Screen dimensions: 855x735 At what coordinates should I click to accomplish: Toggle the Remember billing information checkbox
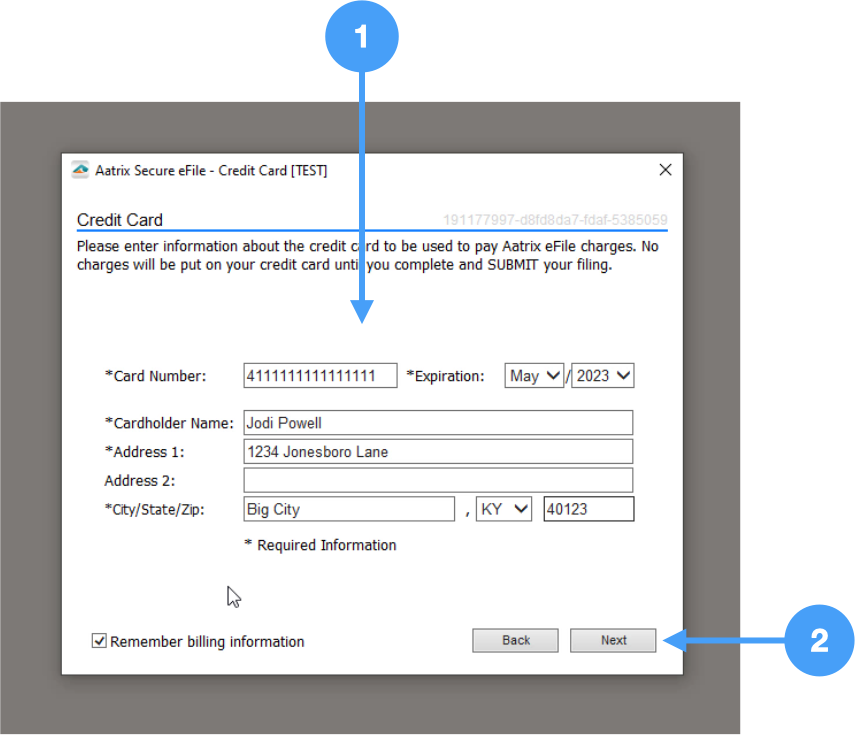coord(99,641)
